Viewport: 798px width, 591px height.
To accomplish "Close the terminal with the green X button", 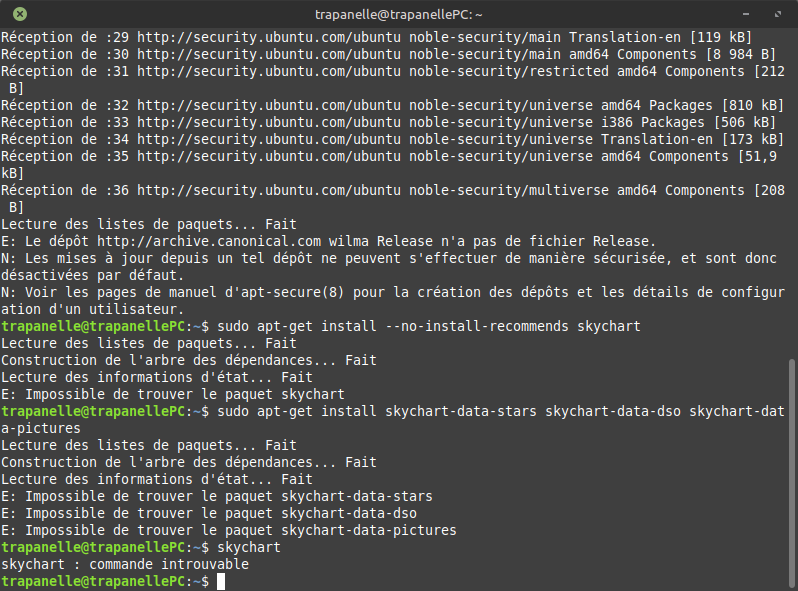I will (x=20, y=14).
